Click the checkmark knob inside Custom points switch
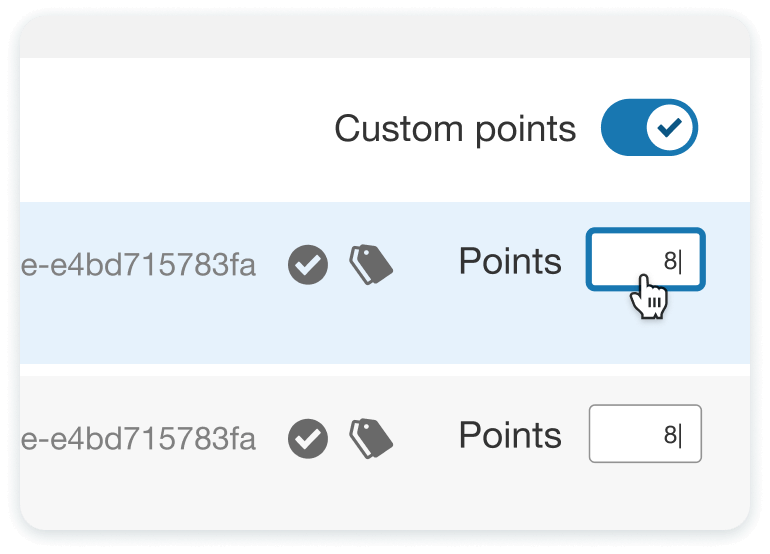Image resolution: width=770 pixels, height=554 pixels. [671, 129]
